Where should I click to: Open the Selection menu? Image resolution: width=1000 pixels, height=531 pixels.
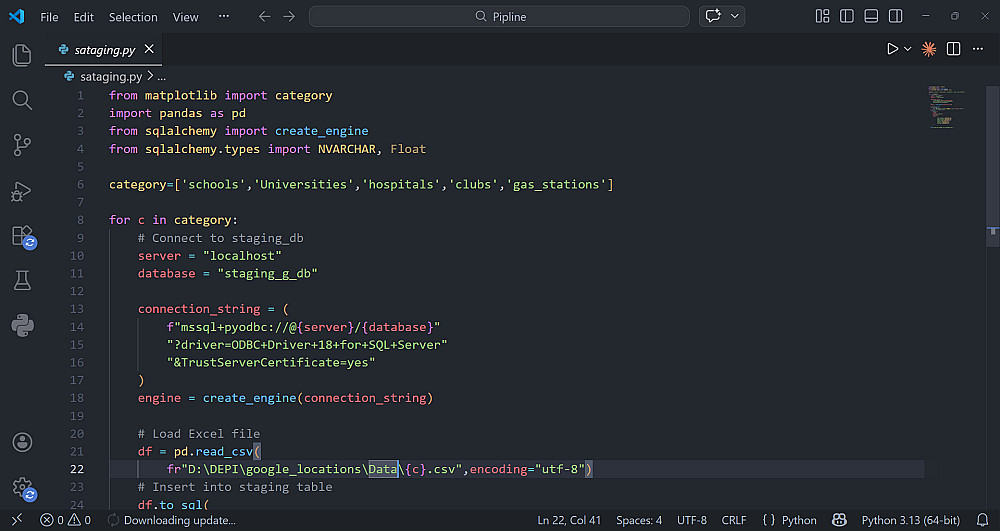click(x=133, y=17)
